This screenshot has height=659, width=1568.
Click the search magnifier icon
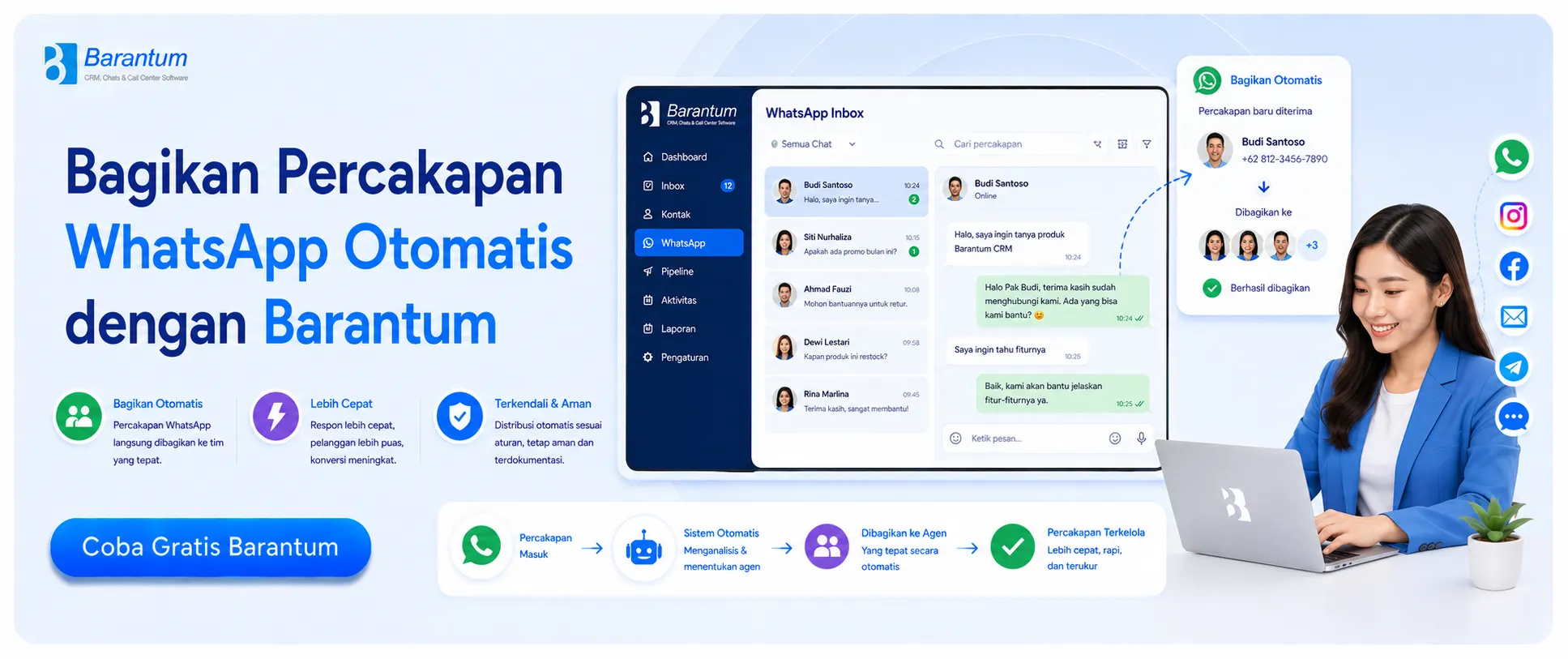[939, 144]
